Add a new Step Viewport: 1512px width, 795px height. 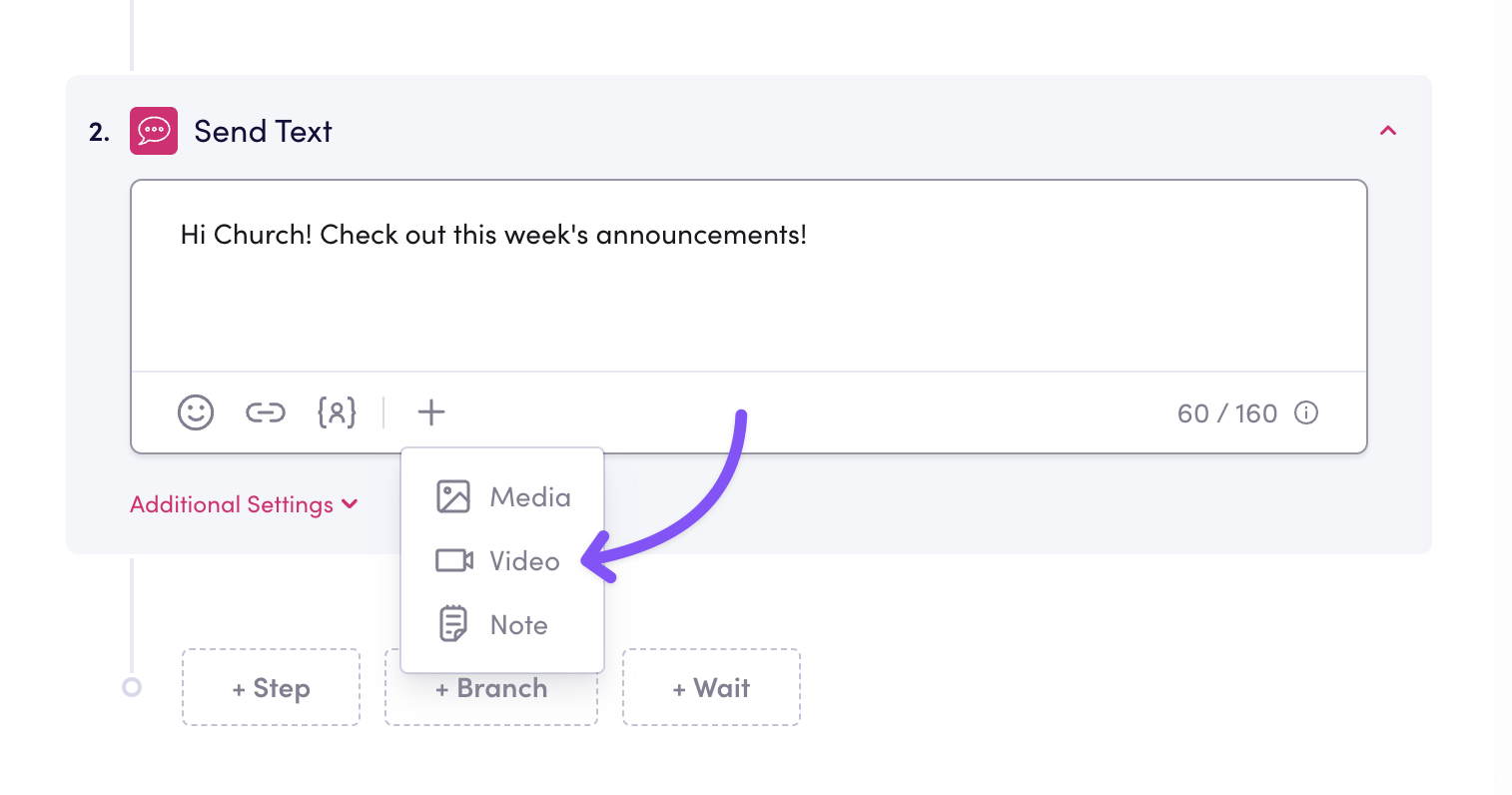[x=271, y=687]
